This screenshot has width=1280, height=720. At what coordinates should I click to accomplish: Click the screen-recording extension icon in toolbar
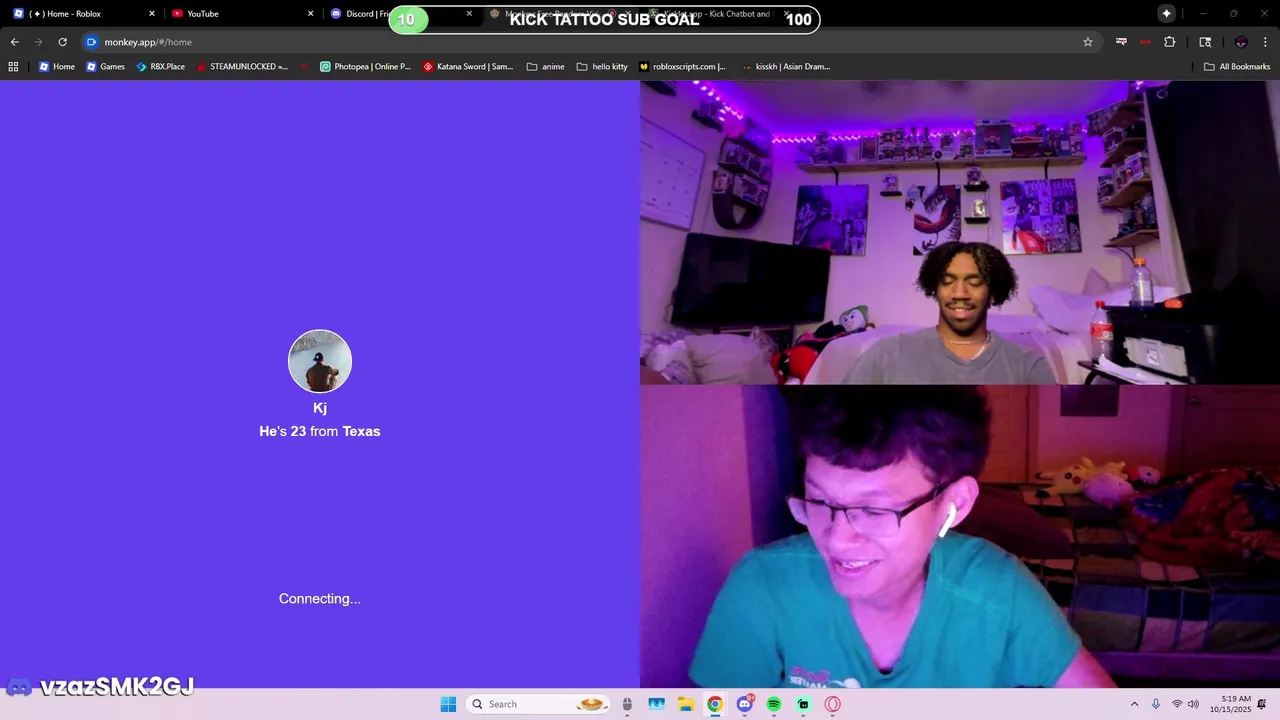pyautogui.click(x=1121, y=42)
